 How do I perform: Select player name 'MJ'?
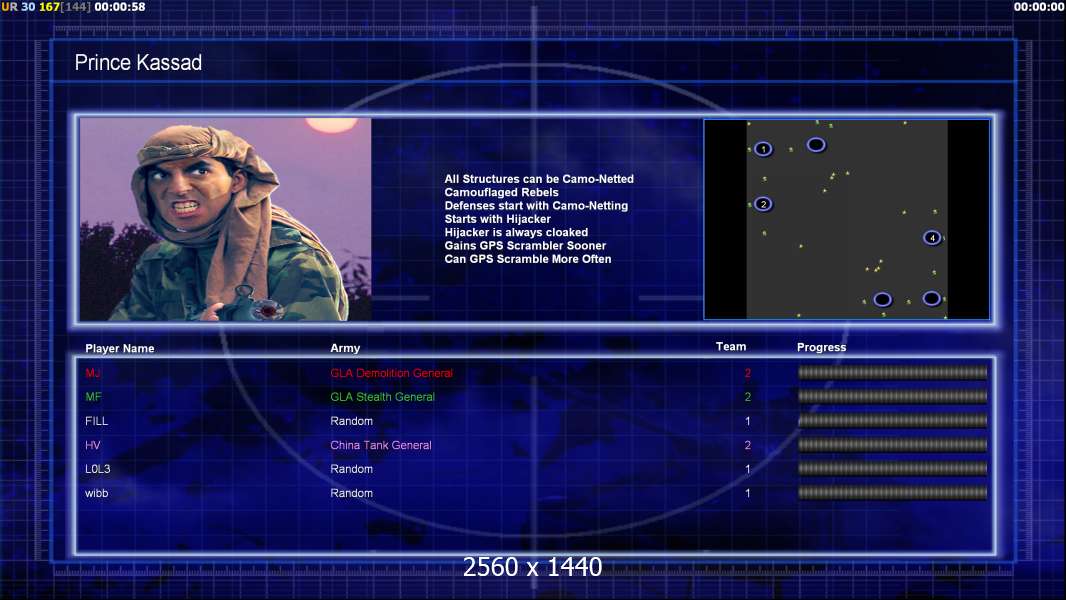pos(93,373)
